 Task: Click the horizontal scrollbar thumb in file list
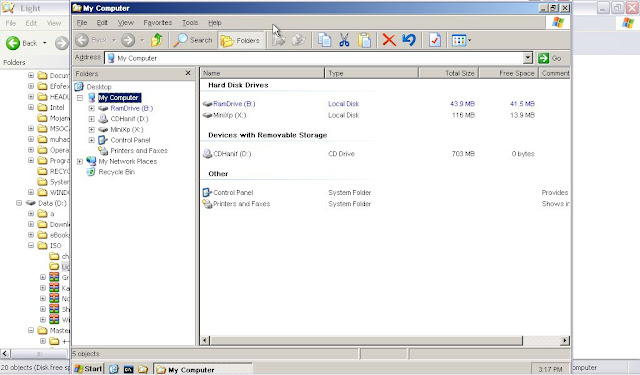pyautogui.click(x=366, y=340)
